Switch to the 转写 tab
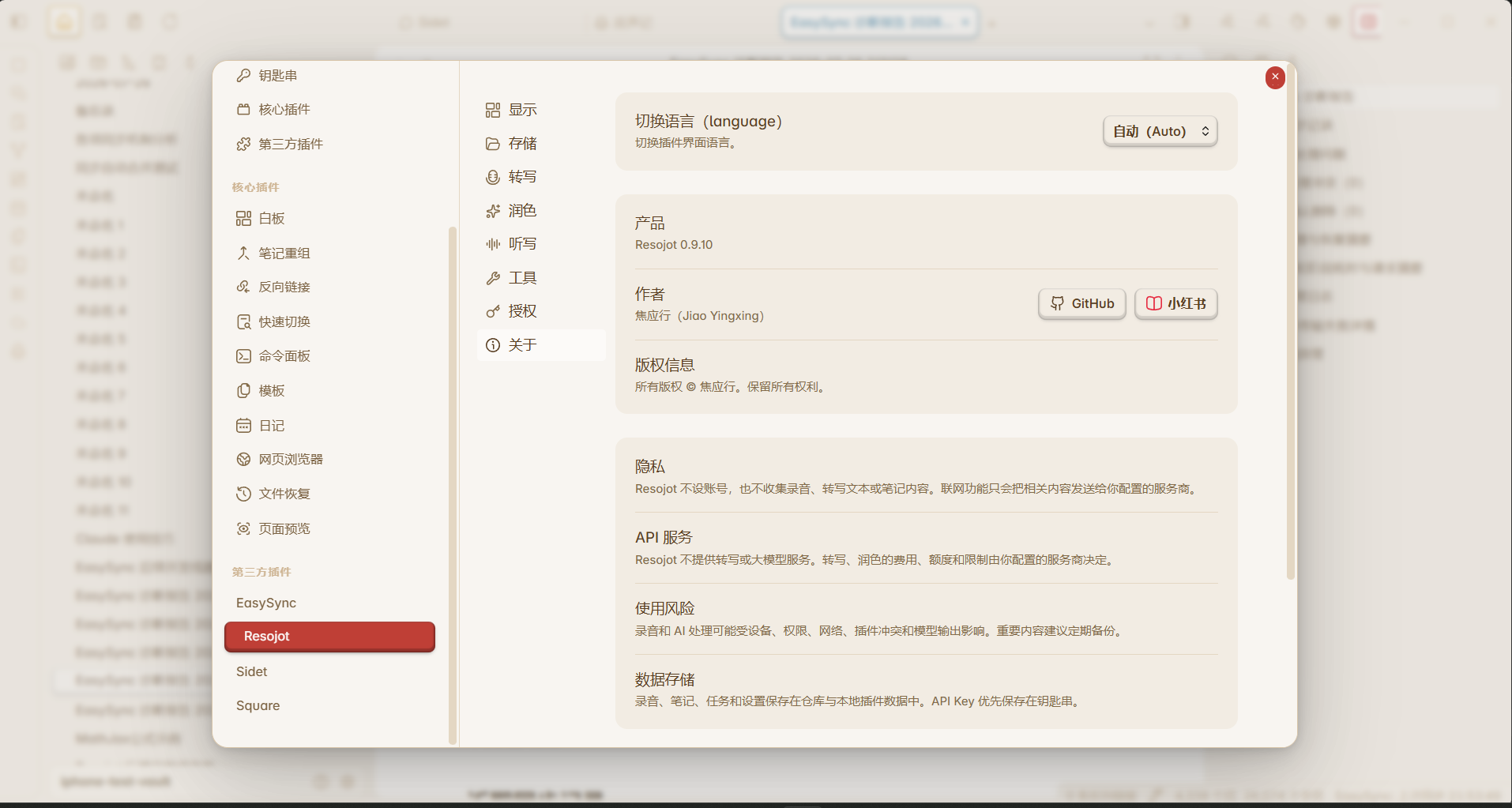The width and height of the screenshot is (1512, 808). [x=541, y=177]
